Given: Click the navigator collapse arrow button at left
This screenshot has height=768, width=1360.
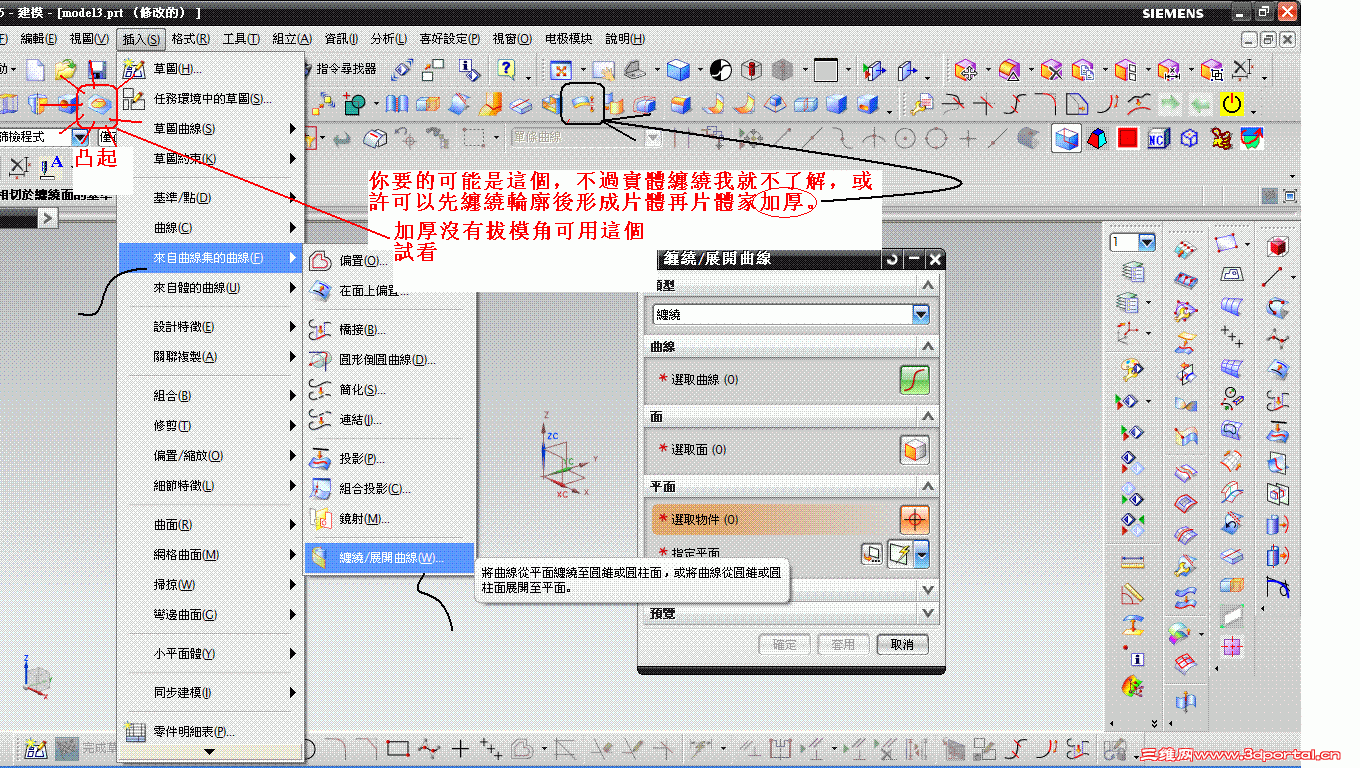Looking at the screenshot, I should tap(47, 218).
